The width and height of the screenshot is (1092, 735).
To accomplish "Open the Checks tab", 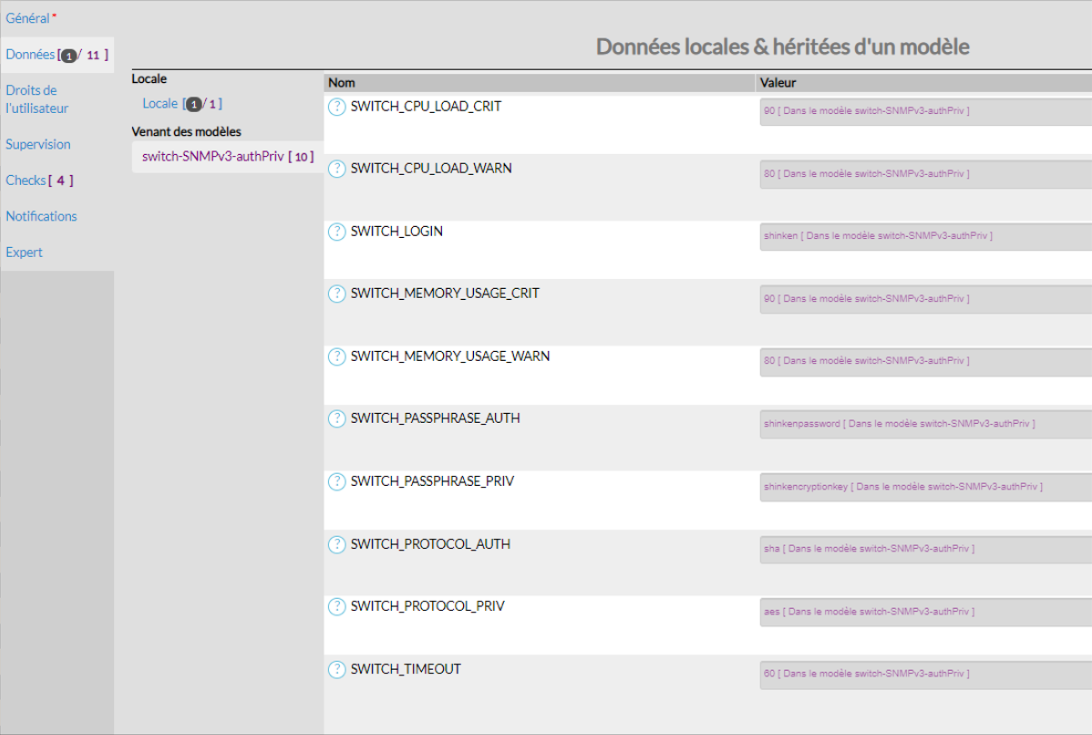I will [x=26, y=181].
